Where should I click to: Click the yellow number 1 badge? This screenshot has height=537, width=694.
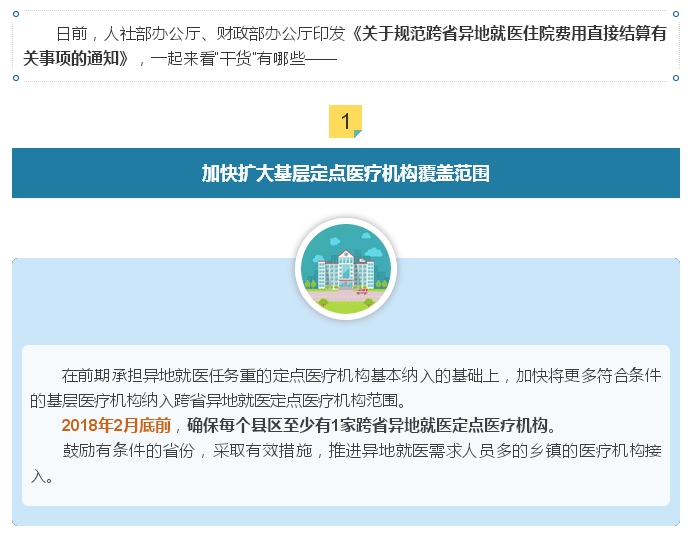coord(345,121)
